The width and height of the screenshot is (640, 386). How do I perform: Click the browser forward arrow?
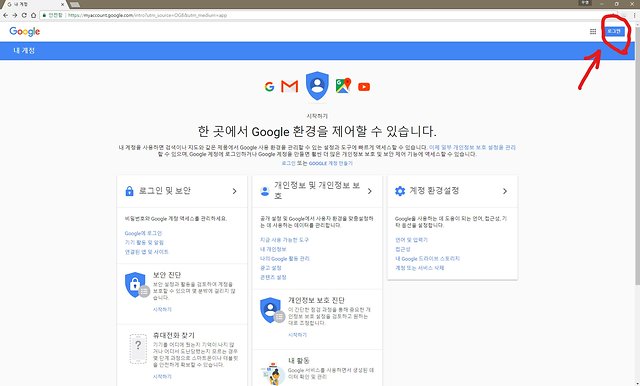(15, 15)
